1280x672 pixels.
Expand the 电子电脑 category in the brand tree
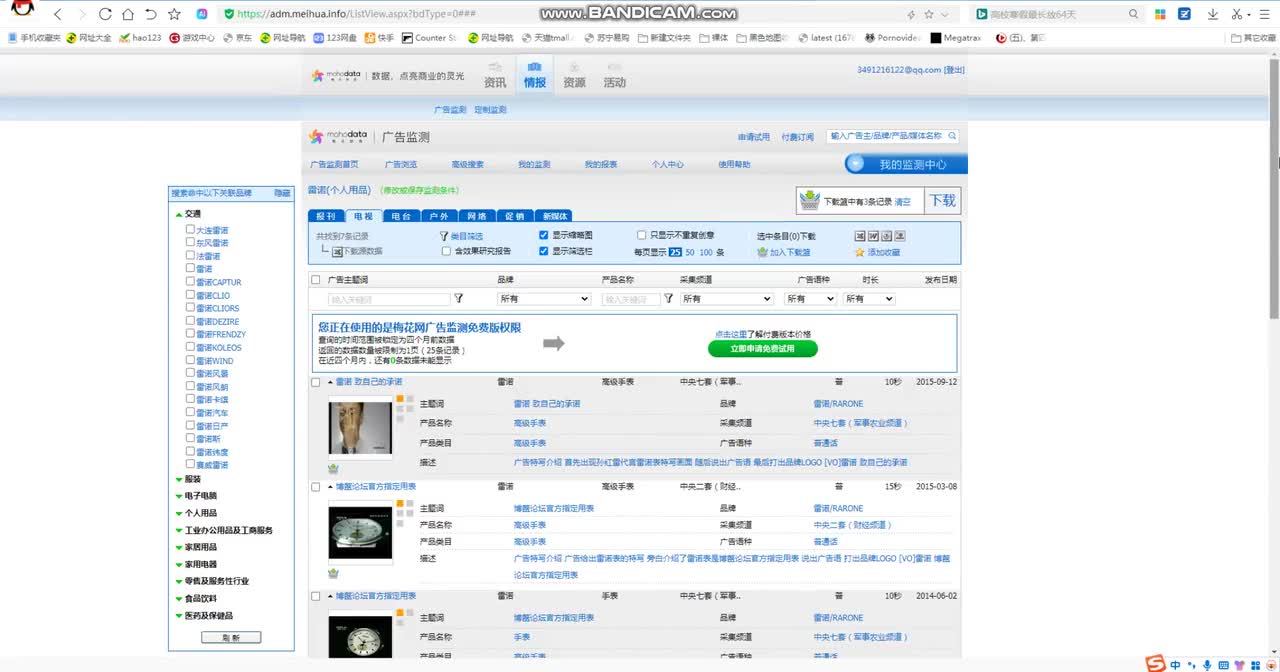point(179,496)
